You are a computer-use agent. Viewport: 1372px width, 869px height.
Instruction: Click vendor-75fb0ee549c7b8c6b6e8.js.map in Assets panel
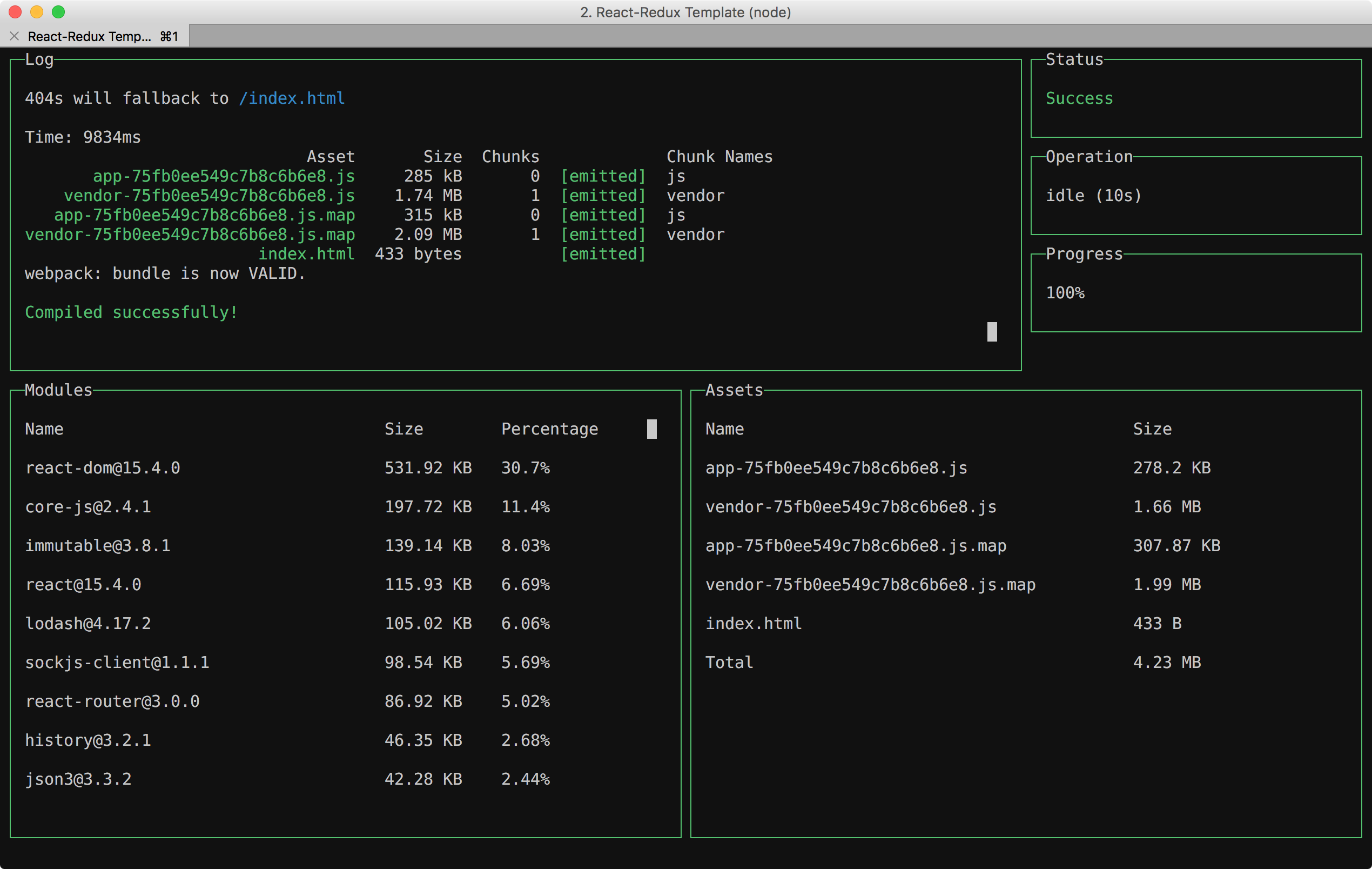point(870,584)
